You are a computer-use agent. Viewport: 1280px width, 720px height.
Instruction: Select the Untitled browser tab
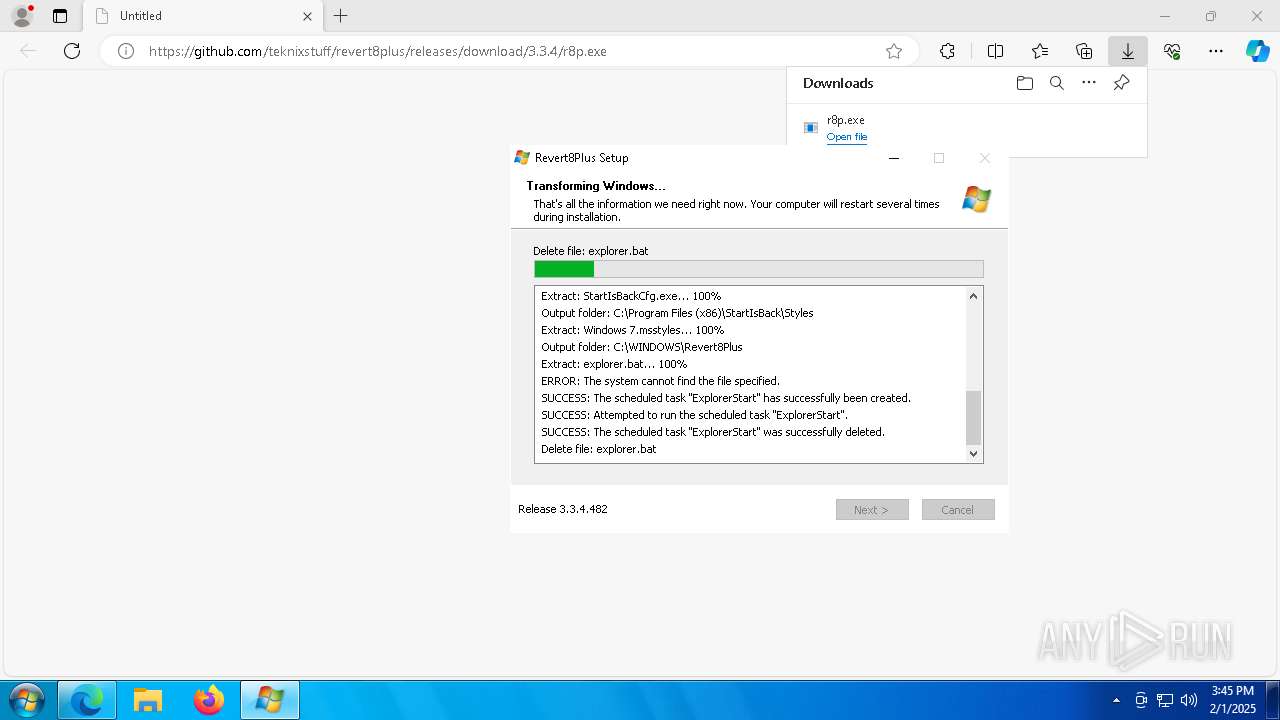(205, 16)
